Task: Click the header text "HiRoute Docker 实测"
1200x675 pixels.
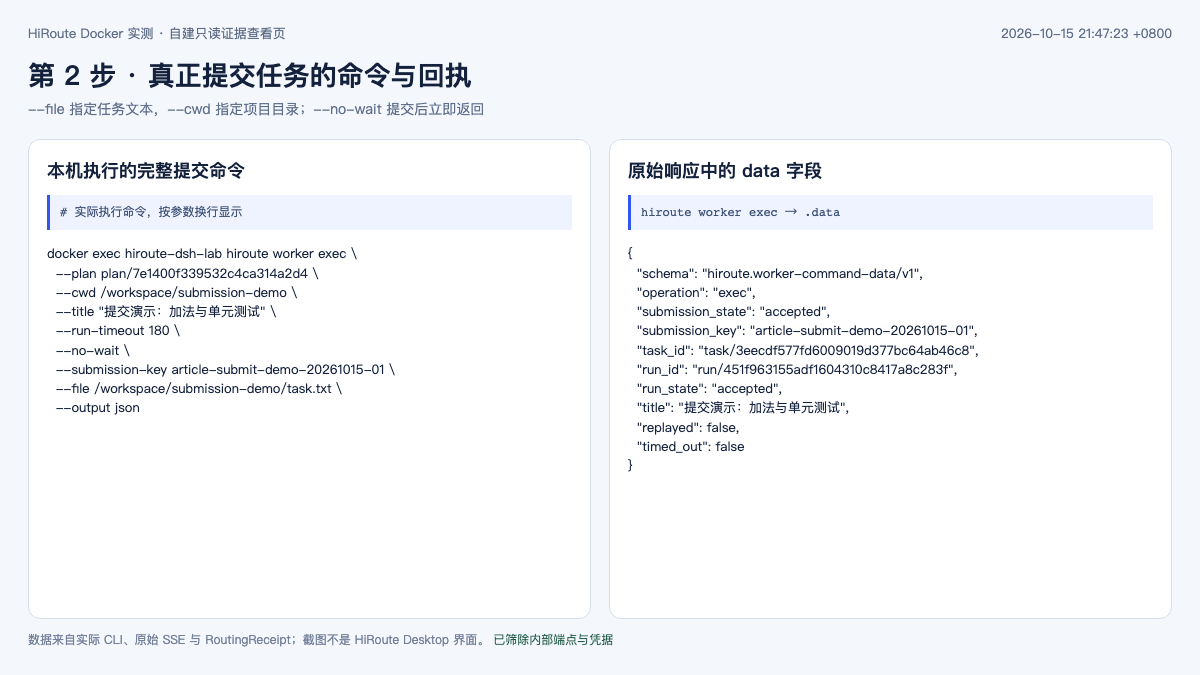Action: (x=90, y=33)
